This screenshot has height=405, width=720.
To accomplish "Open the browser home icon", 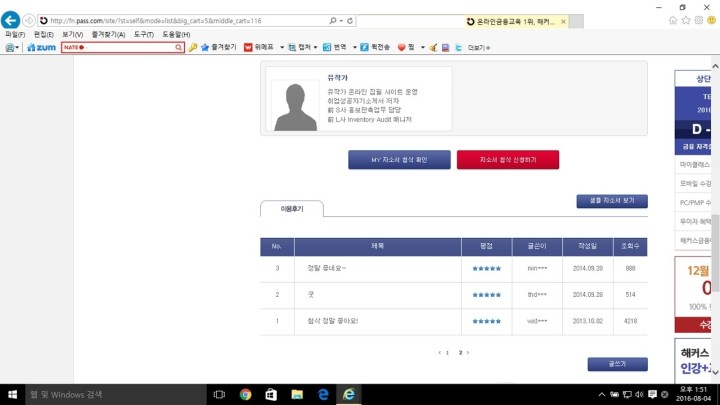I will pyautogui.click(x=673, y=20).
